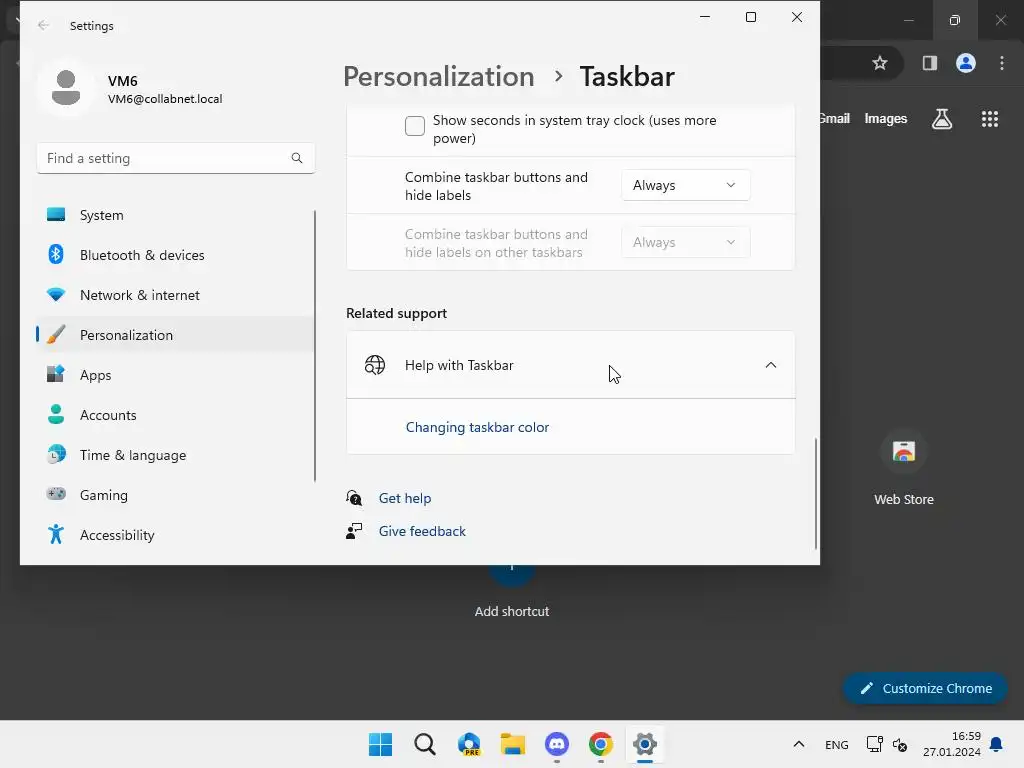Maximize the Settings window

[751, 18]
